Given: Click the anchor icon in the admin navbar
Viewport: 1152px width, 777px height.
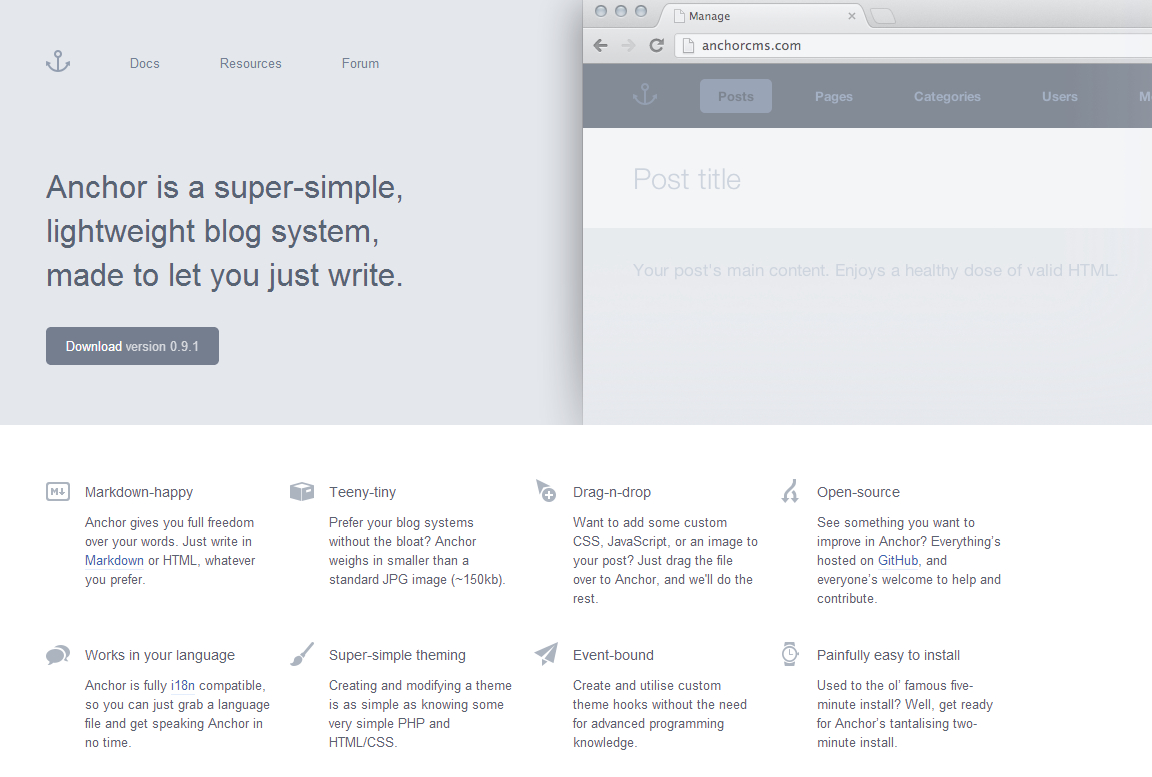Looking at the screenshot, I should coord(645,96).
